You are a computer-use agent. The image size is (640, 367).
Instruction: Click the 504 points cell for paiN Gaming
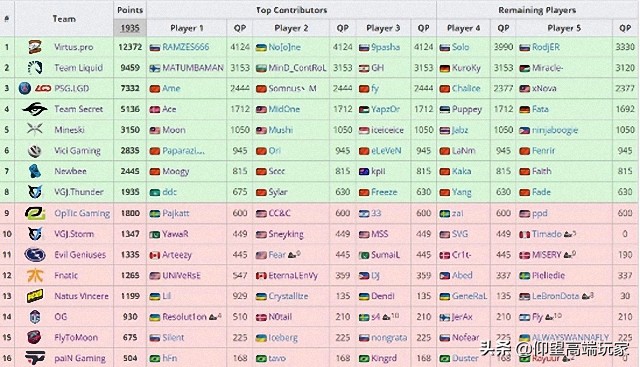click(x=130, y=358)
